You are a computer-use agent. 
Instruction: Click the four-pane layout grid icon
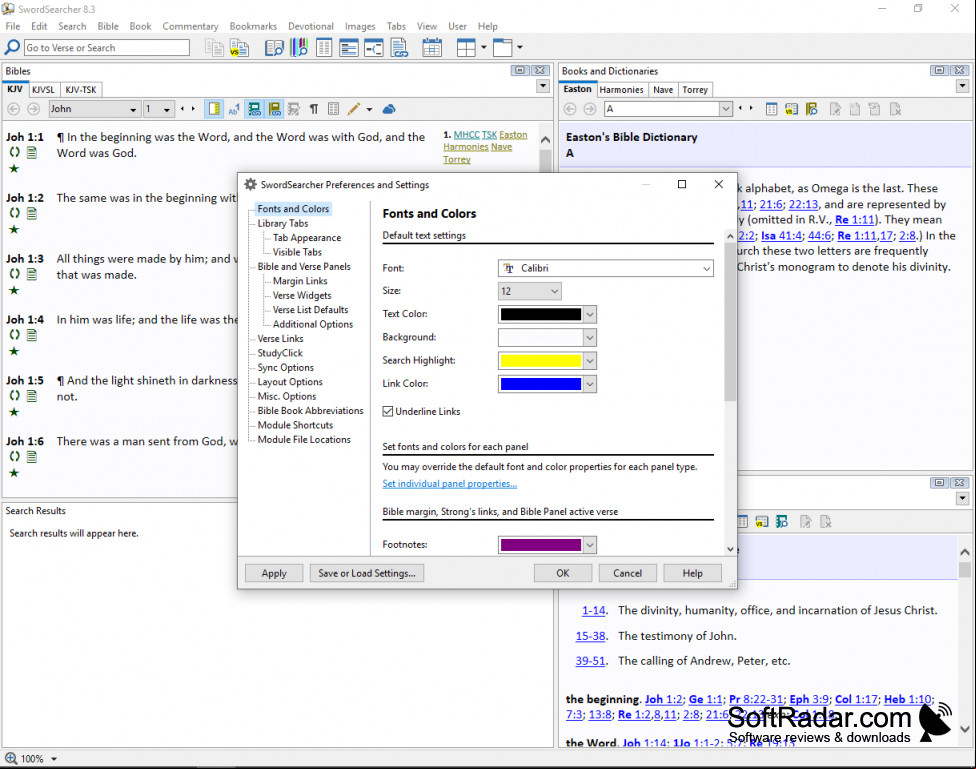466,47
